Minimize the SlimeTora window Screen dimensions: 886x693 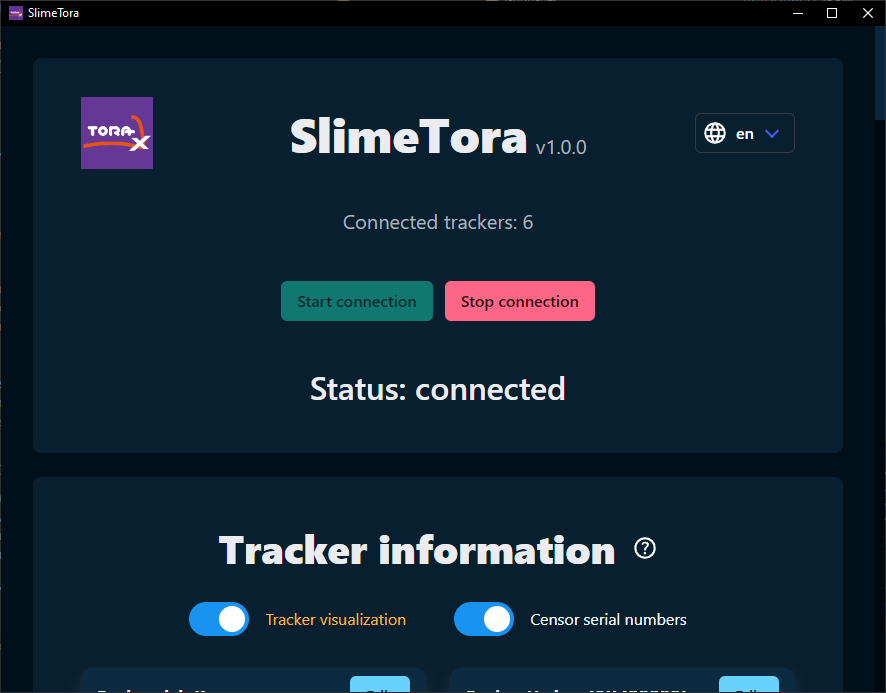[798, 13]
